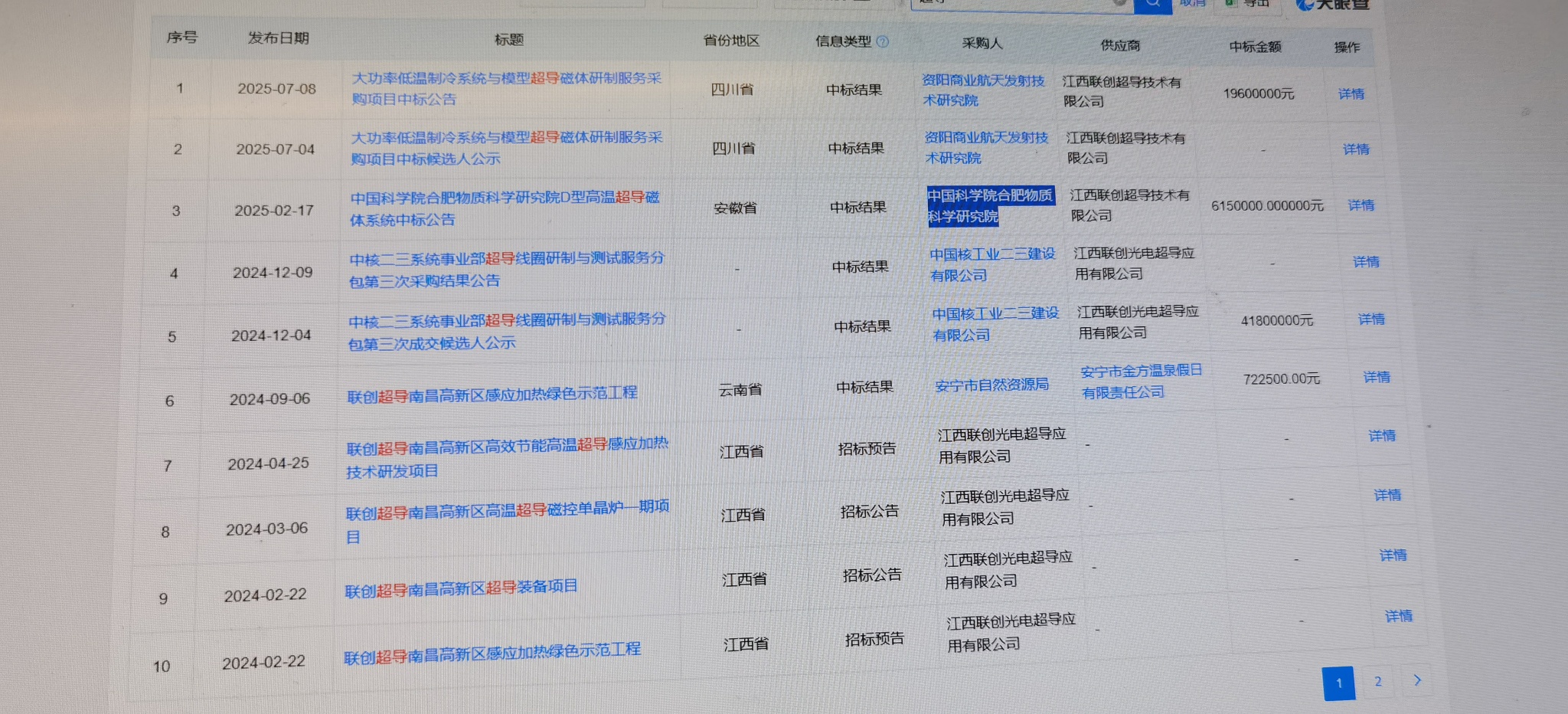Open the 高效节能高温超导感应加热技术研发项目 title
The image size is (1568, 714).
pyautogui.click(x=507, y=457)
